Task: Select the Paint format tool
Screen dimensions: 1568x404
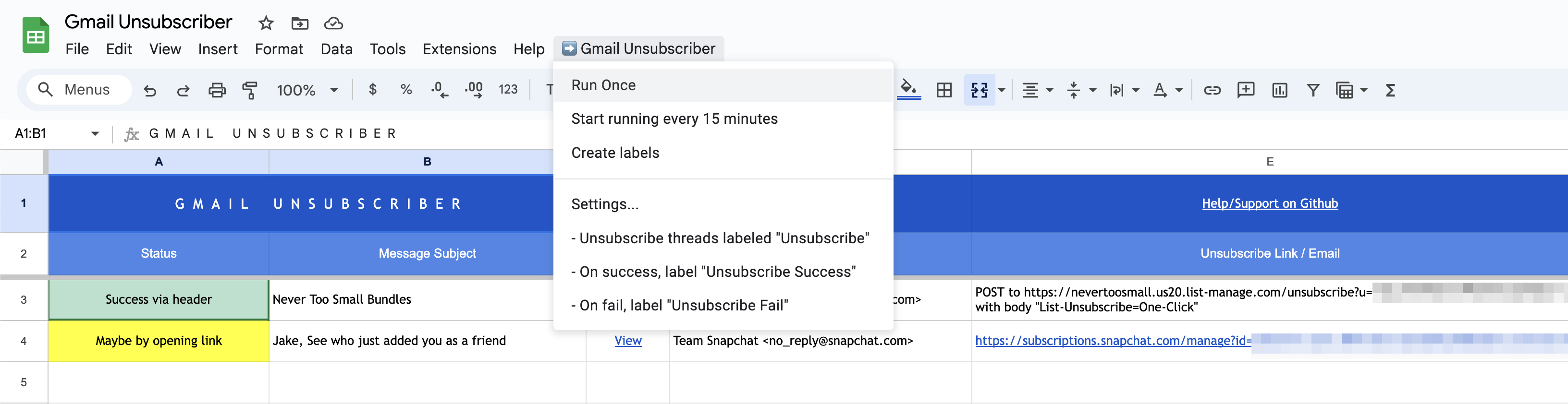Action: (x=250, y=90)
